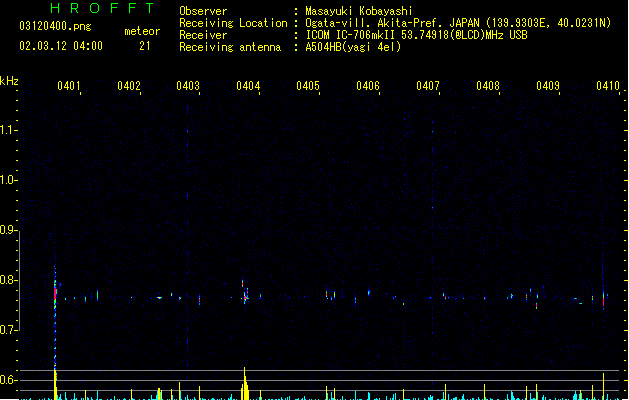Click the A504HB(yagi 4el) antenna text
This screenshot has width=629, height=400.
coord(353,47)
